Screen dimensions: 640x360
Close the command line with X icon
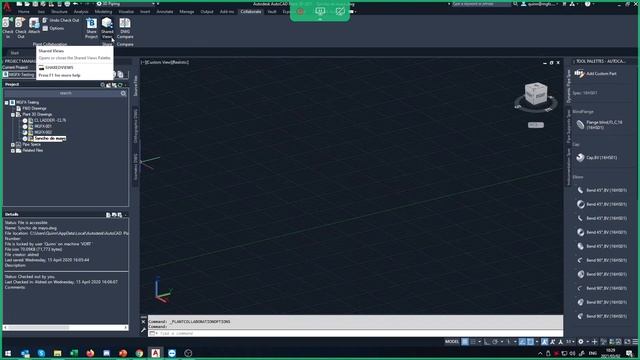[143, 322]
